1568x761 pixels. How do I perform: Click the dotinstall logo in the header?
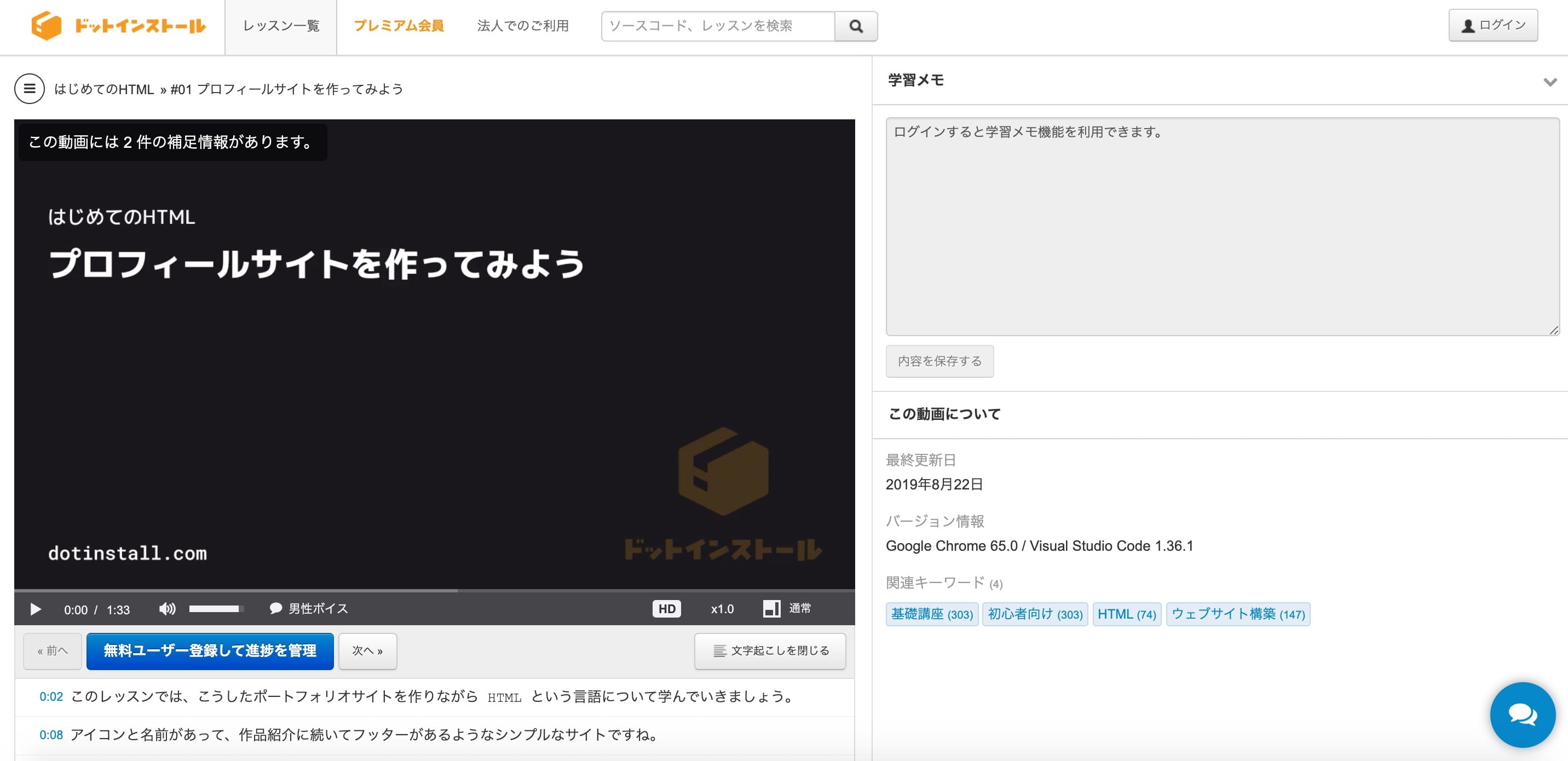click(x=119, y=26)
